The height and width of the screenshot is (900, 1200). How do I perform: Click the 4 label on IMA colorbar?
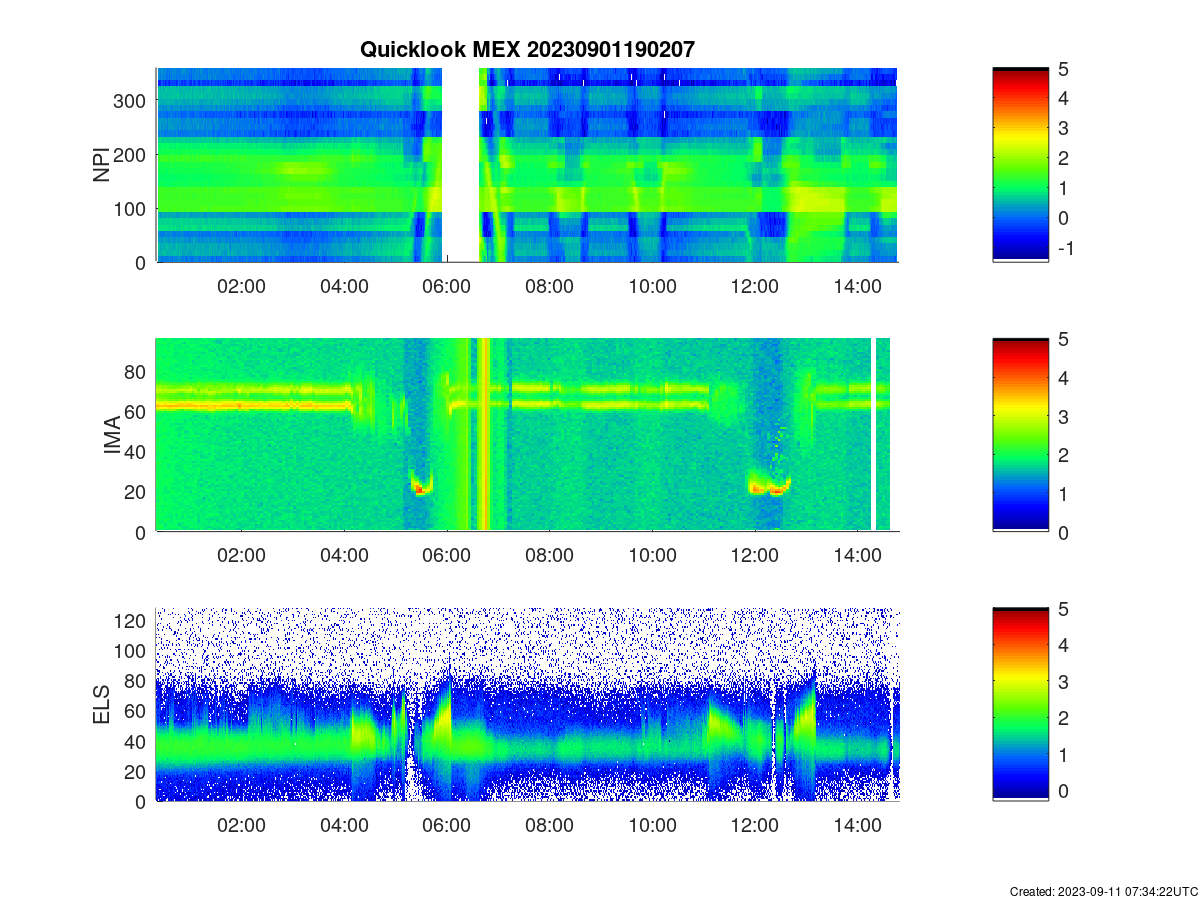point(1063,378)
